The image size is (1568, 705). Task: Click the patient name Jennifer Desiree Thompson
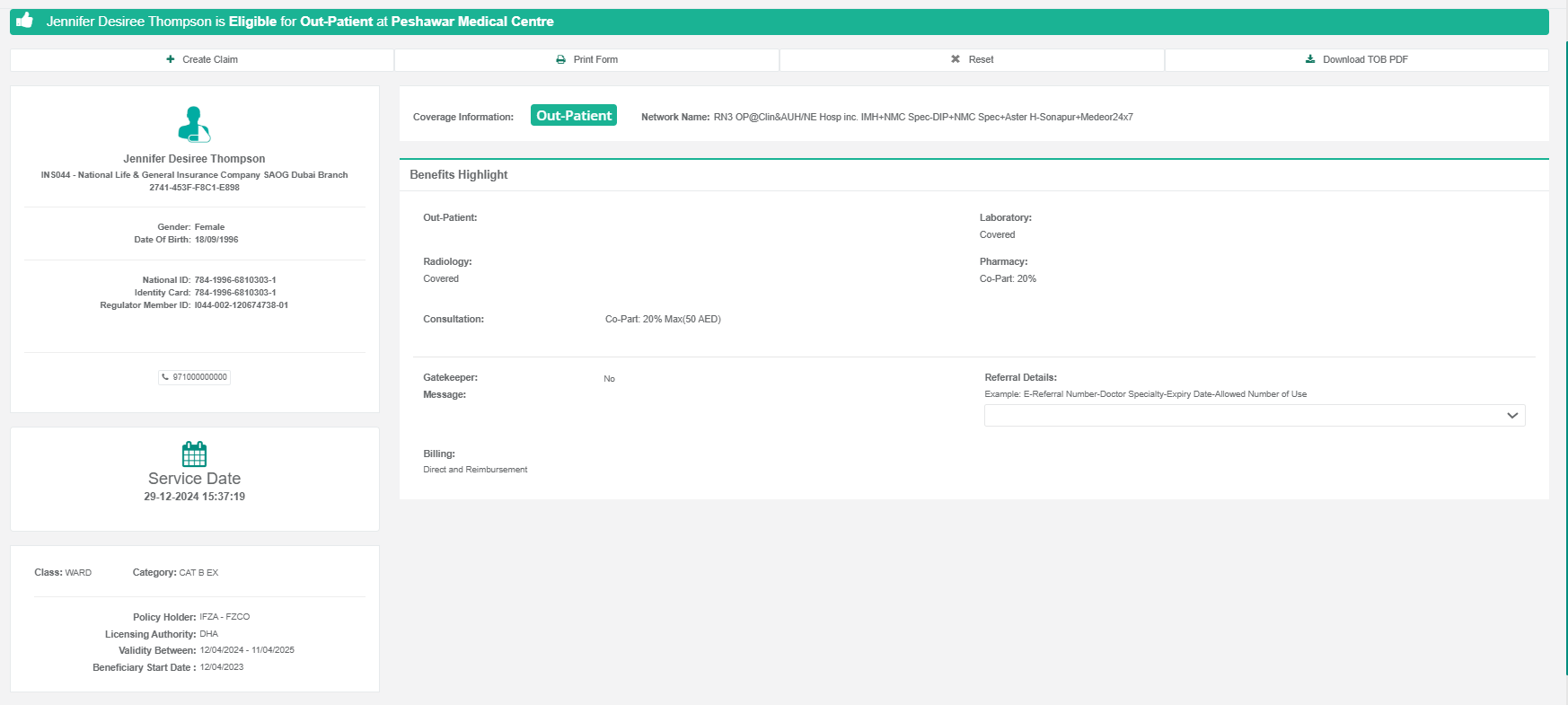194,159
